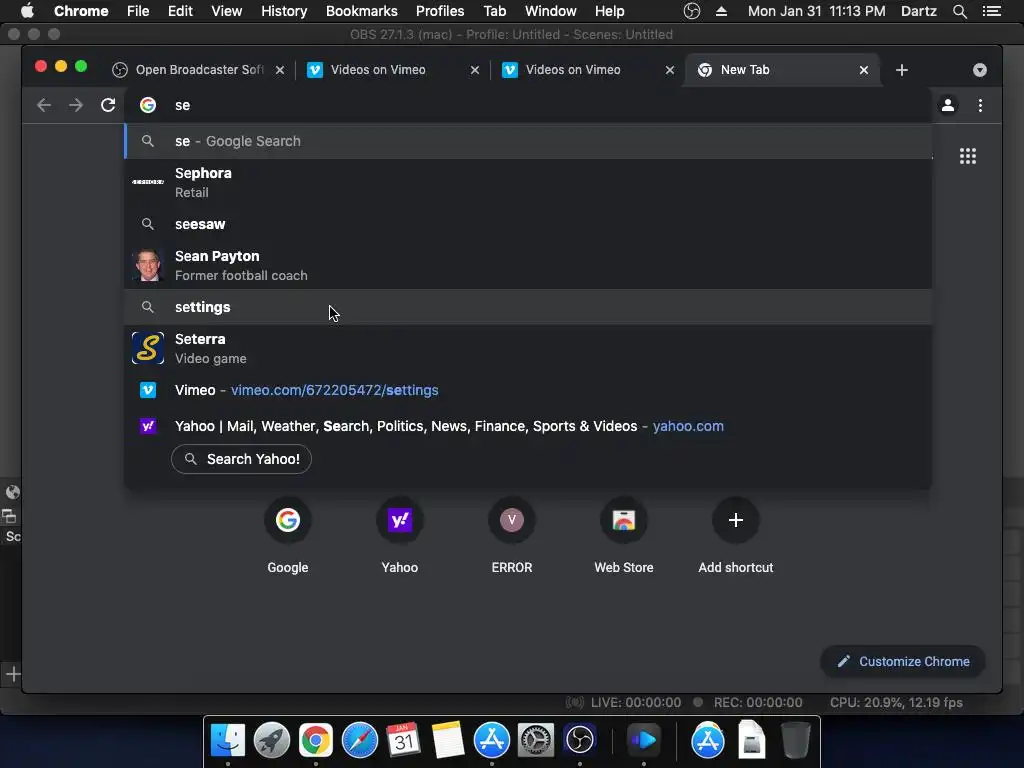Open the Control Center list icon

(991, 11)
